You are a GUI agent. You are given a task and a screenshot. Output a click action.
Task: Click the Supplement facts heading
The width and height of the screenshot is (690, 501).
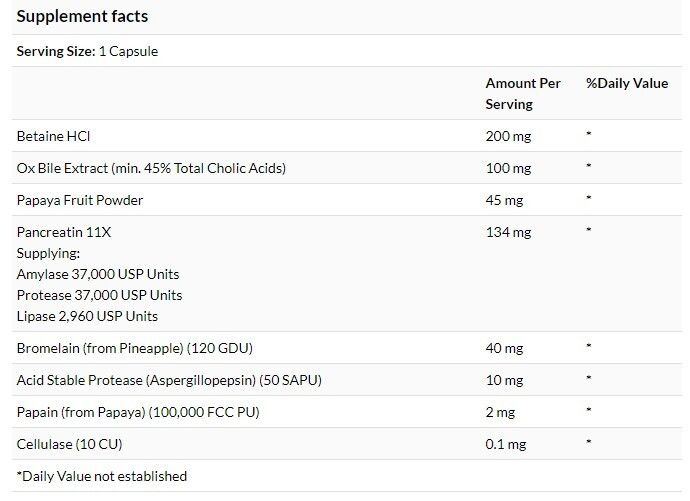pyautogui.click(x=82, y=16)
